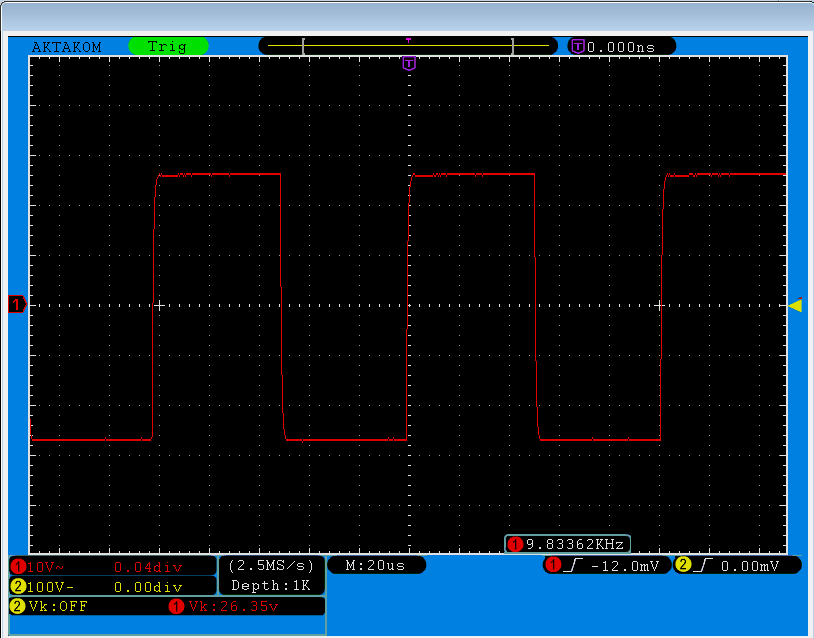Screen dimensions: 814x638
Task: Click the purple T icon beside 0.000ns
Action: [578, 47]
